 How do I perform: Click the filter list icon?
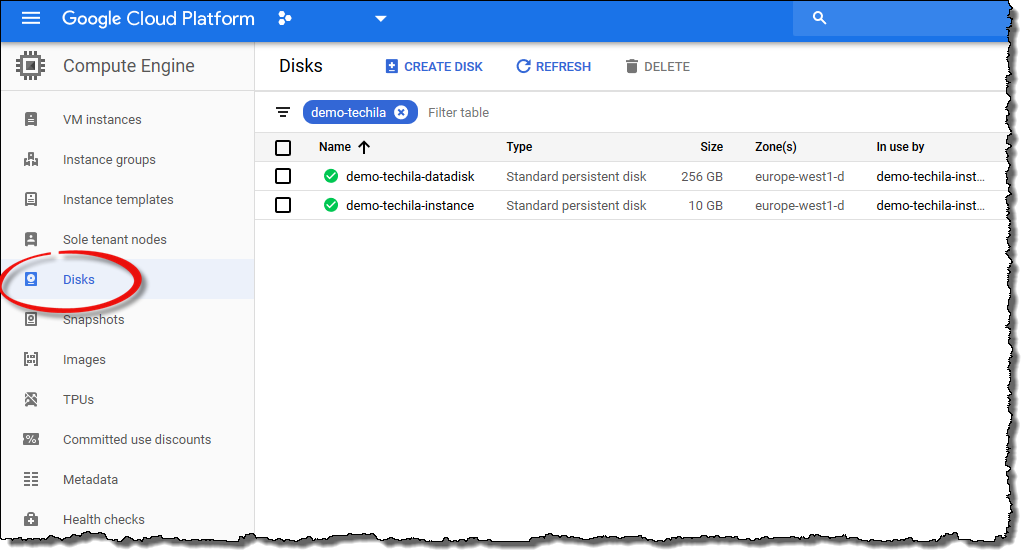[283, 112]
